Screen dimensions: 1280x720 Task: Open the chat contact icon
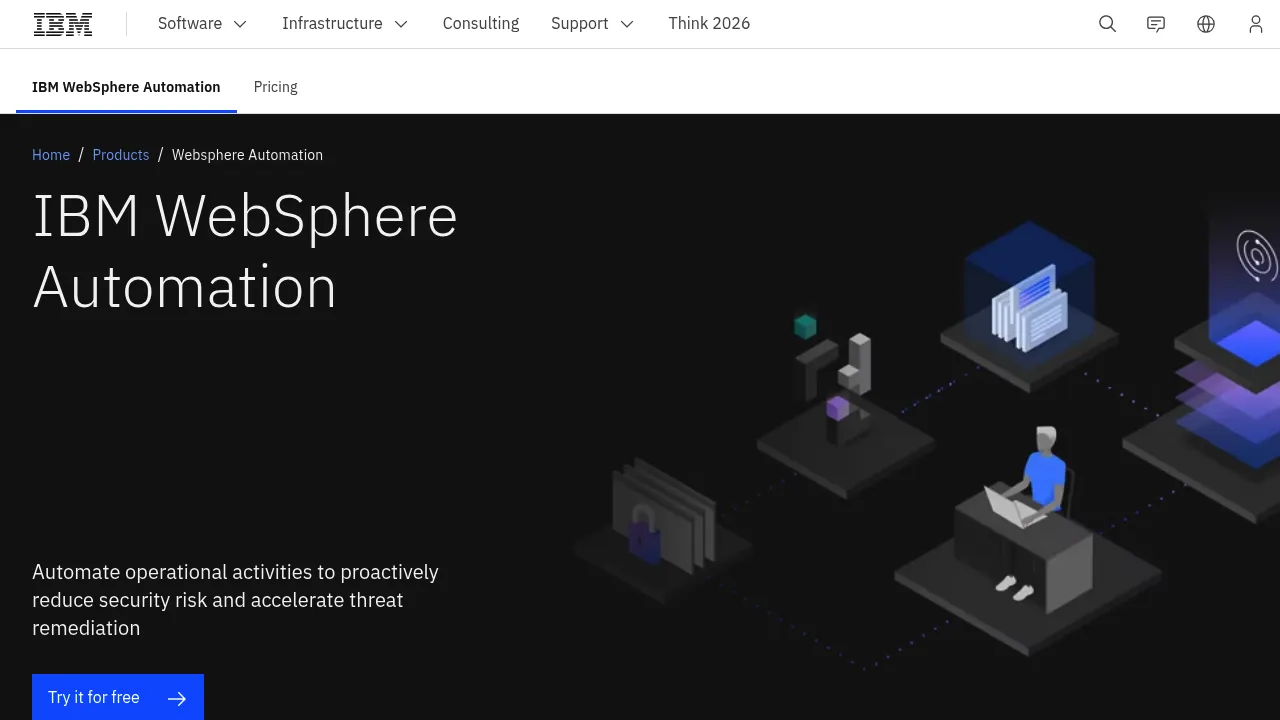tap(1156, 24)
